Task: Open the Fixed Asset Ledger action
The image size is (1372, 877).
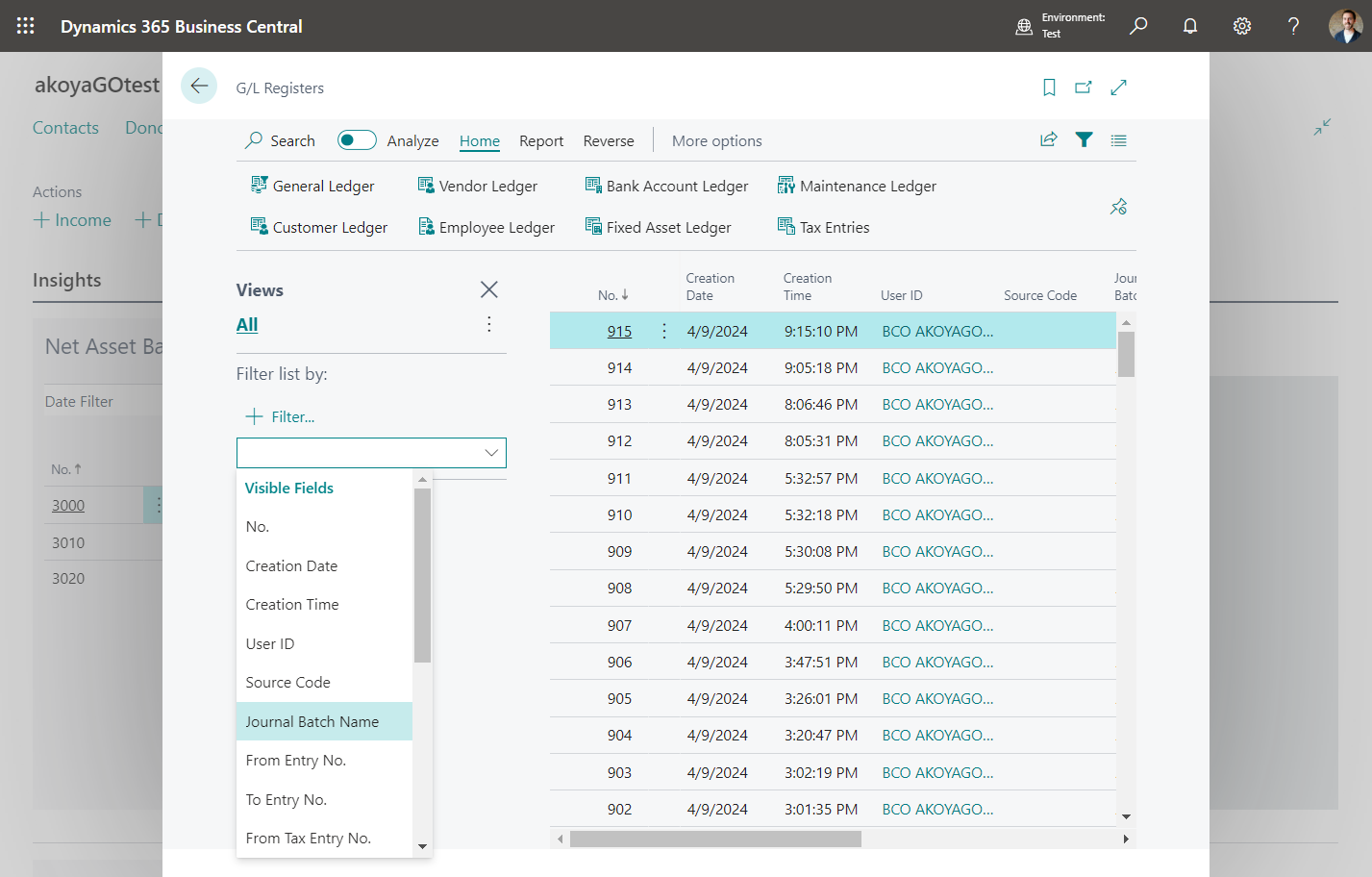Action: [658, 227]
